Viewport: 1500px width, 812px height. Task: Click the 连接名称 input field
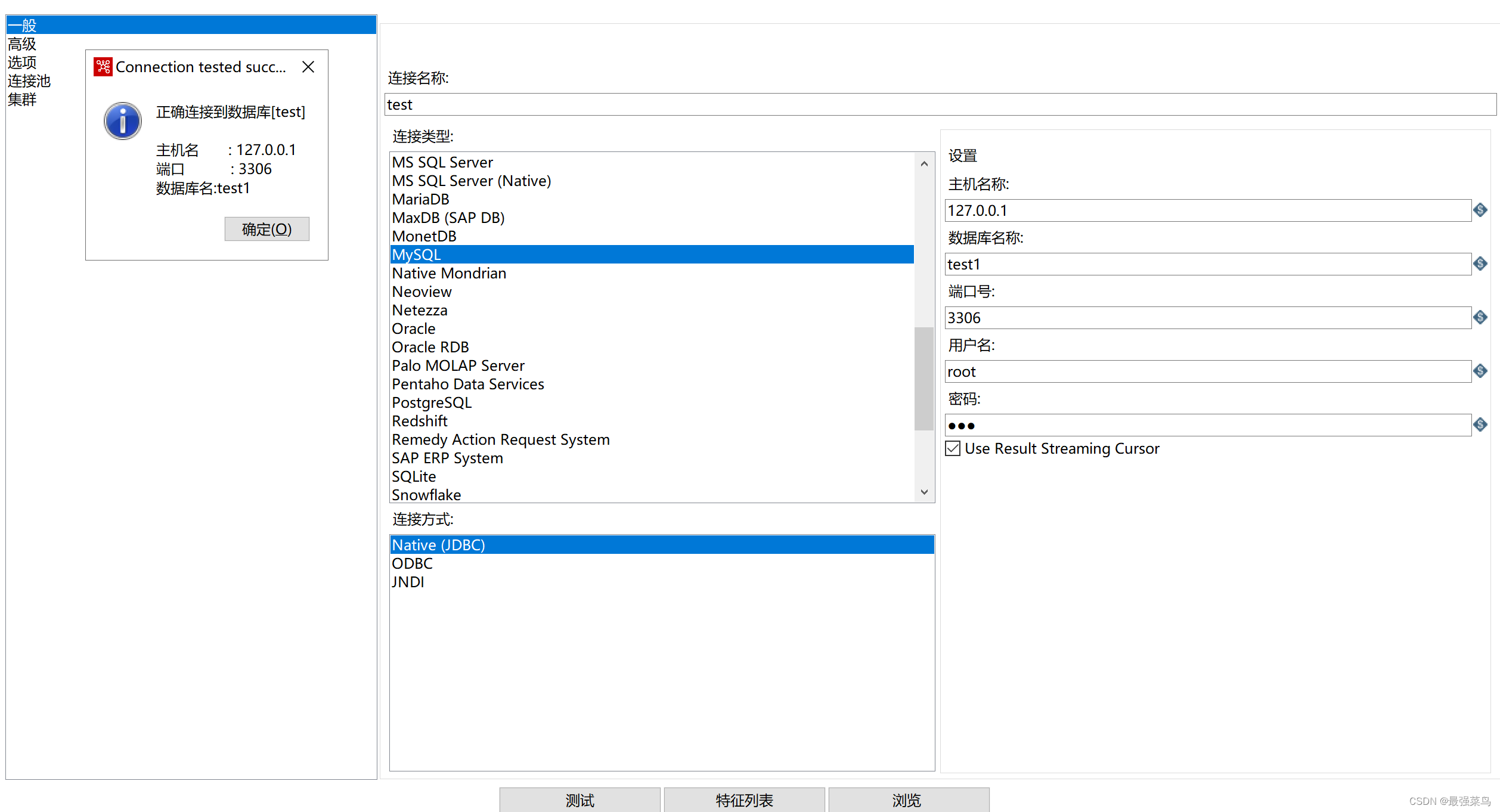point(940,104)
